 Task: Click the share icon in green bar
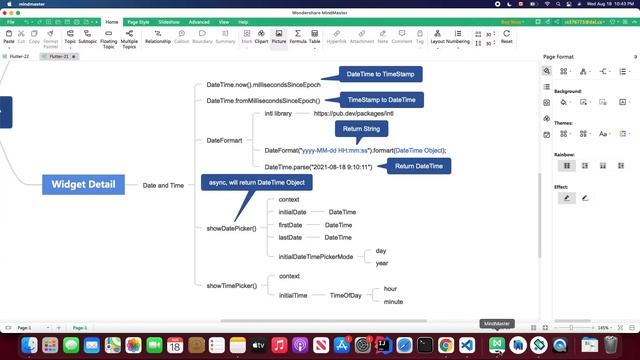tap(557, 22)
